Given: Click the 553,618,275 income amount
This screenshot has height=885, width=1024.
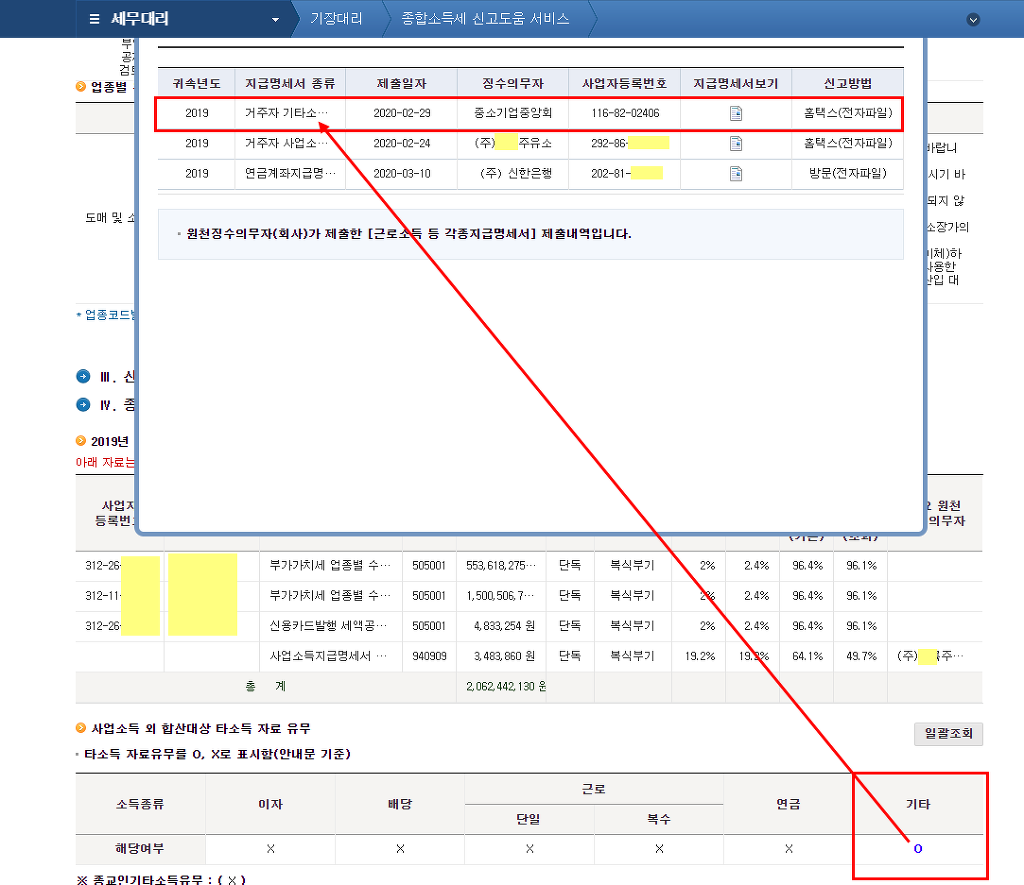Looking at the screenshot, I should coord(501,566).
